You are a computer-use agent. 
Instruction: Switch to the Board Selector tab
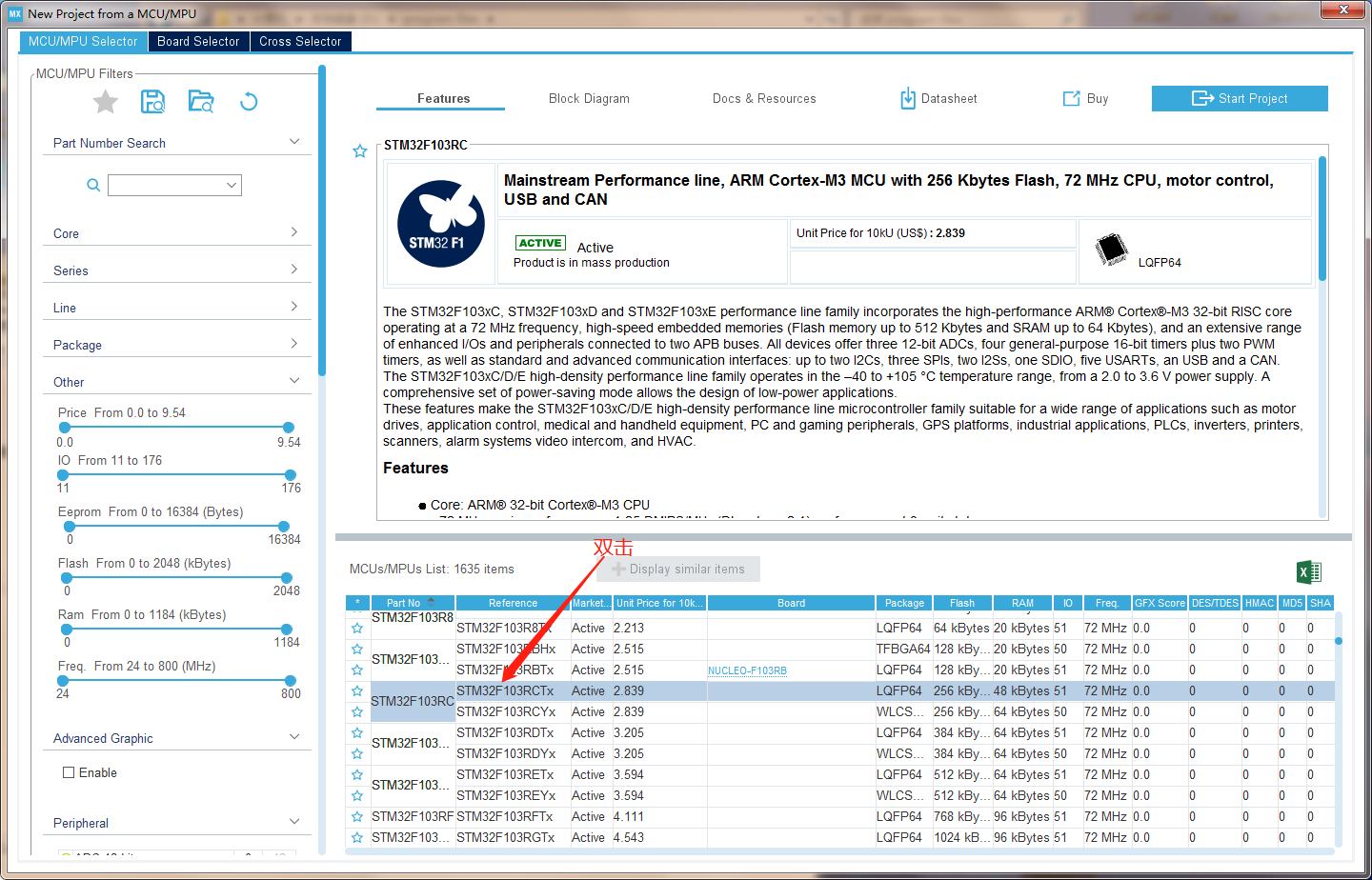[198, 41]
